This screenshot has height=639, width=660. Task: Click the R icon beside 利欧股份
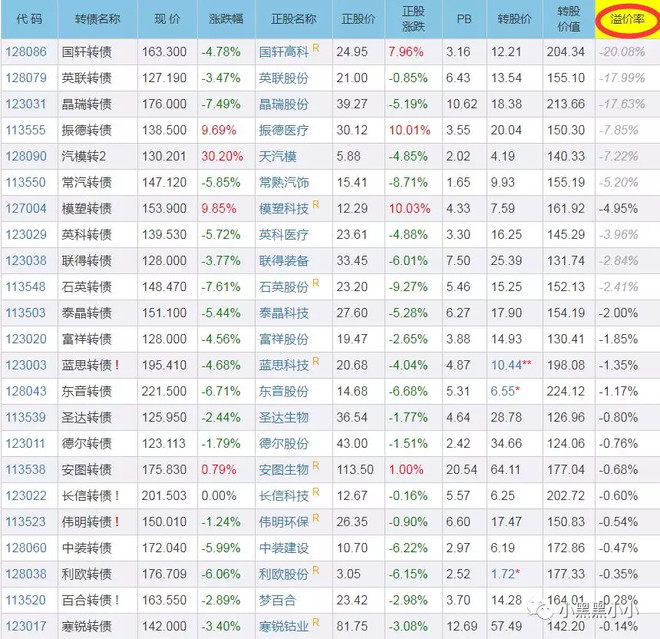click(x=316, y=570)
